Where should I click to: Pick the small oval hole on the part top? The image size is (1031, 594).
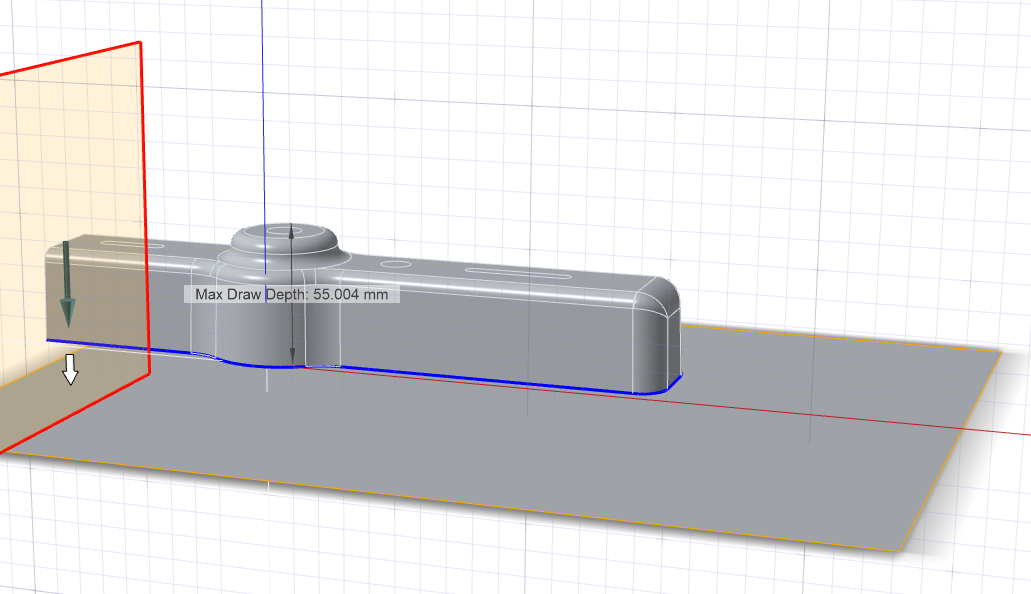(394, 264)
